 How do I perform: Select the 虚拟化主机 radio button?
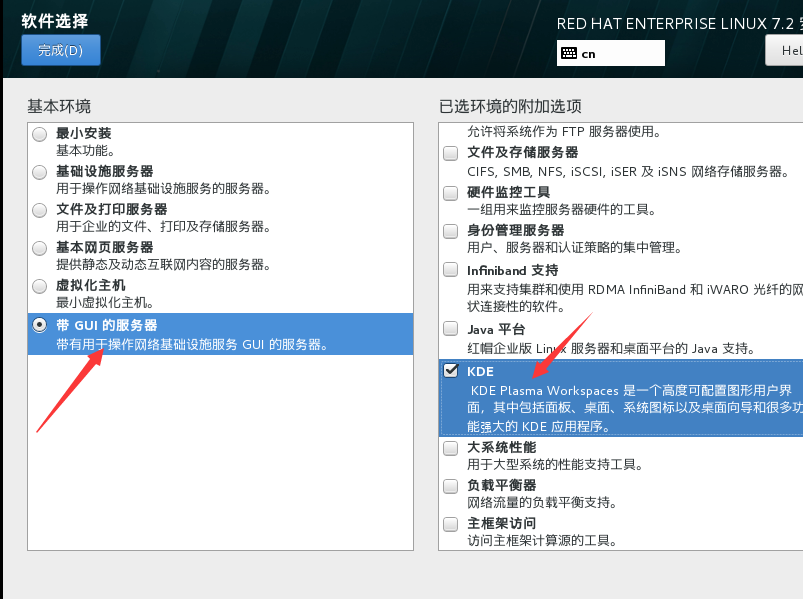click(x=39, y=286)
